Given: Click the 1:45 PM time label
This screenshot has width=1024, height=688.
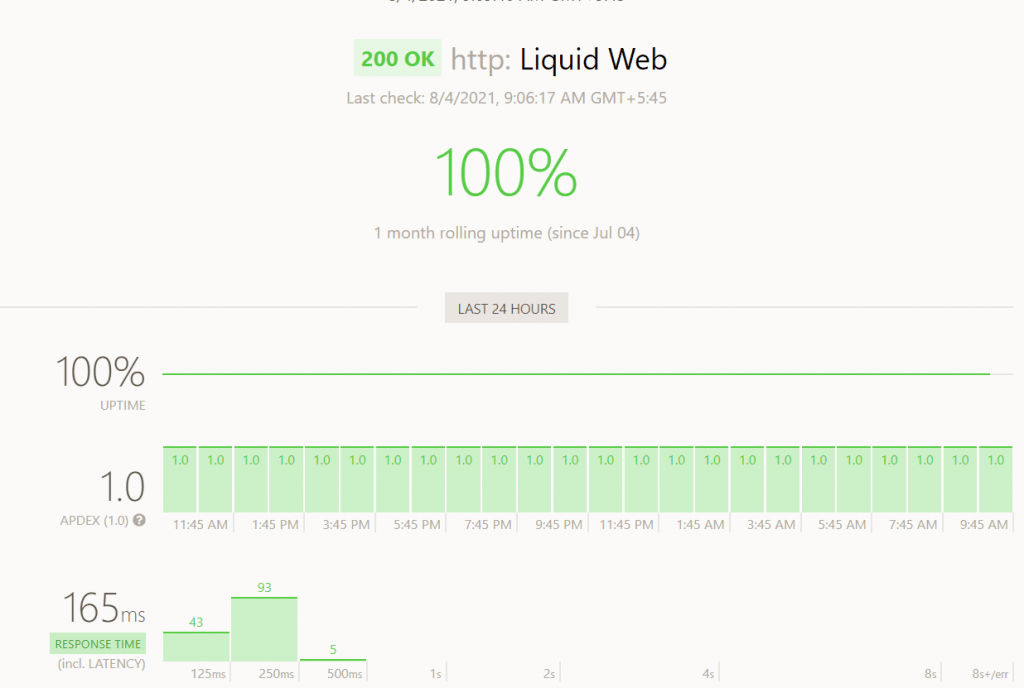Looking at the screenshot, I should pyautogui.click(x=275, y=525).
